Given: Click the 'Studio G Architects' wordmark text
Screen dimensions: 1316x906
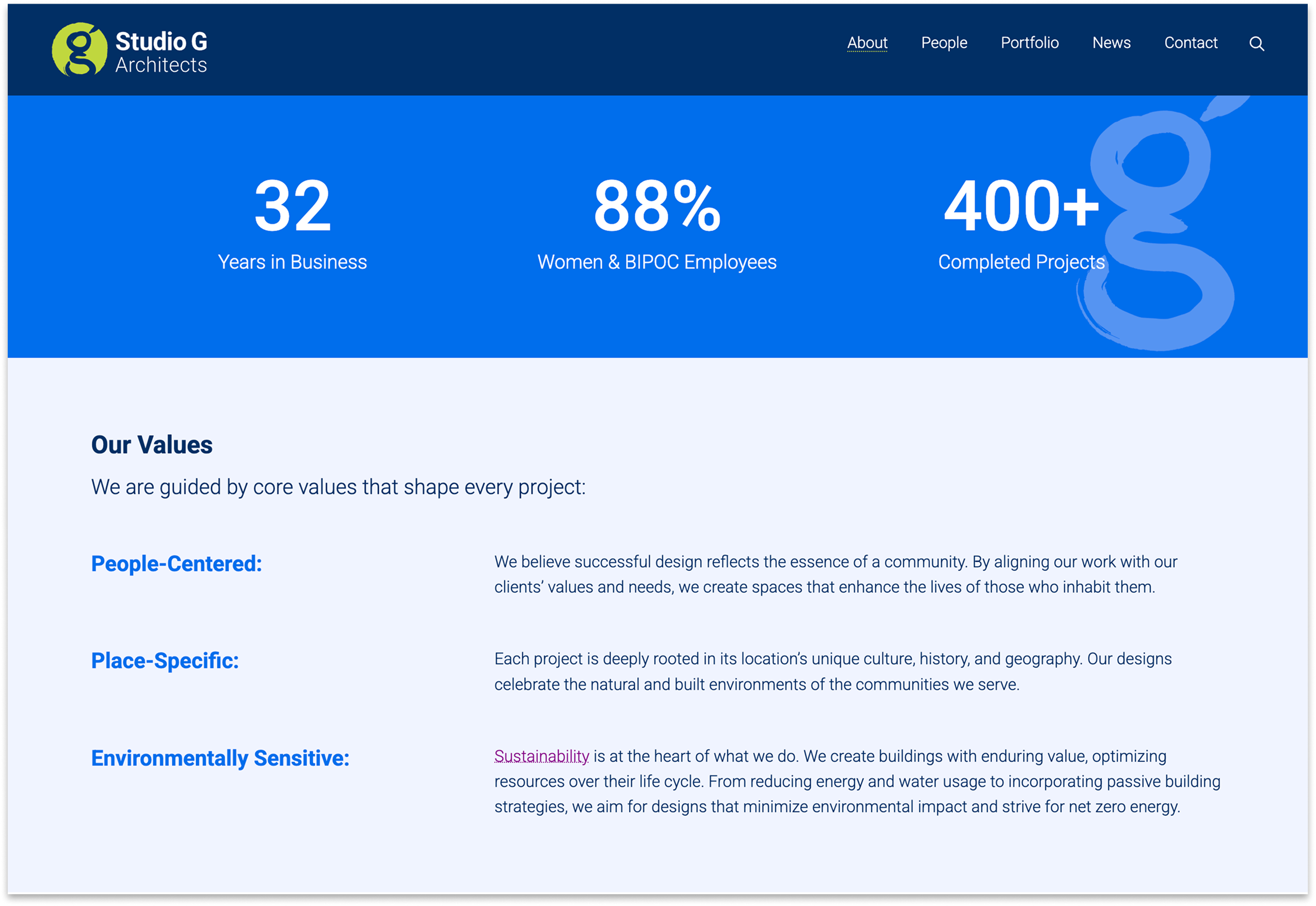Looking at the screenshot, I should 161,50.
